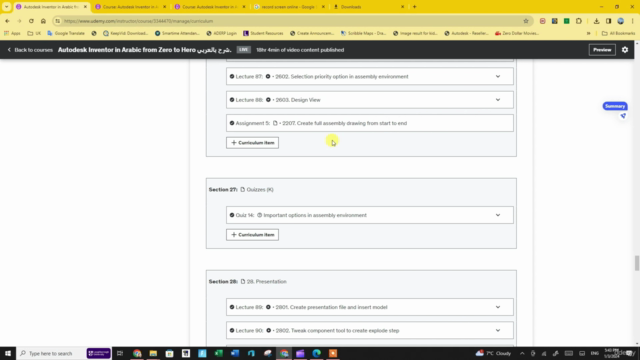Add Curriculum item under Assignment 5
This screenshot has height=360, width=640.
253,142
